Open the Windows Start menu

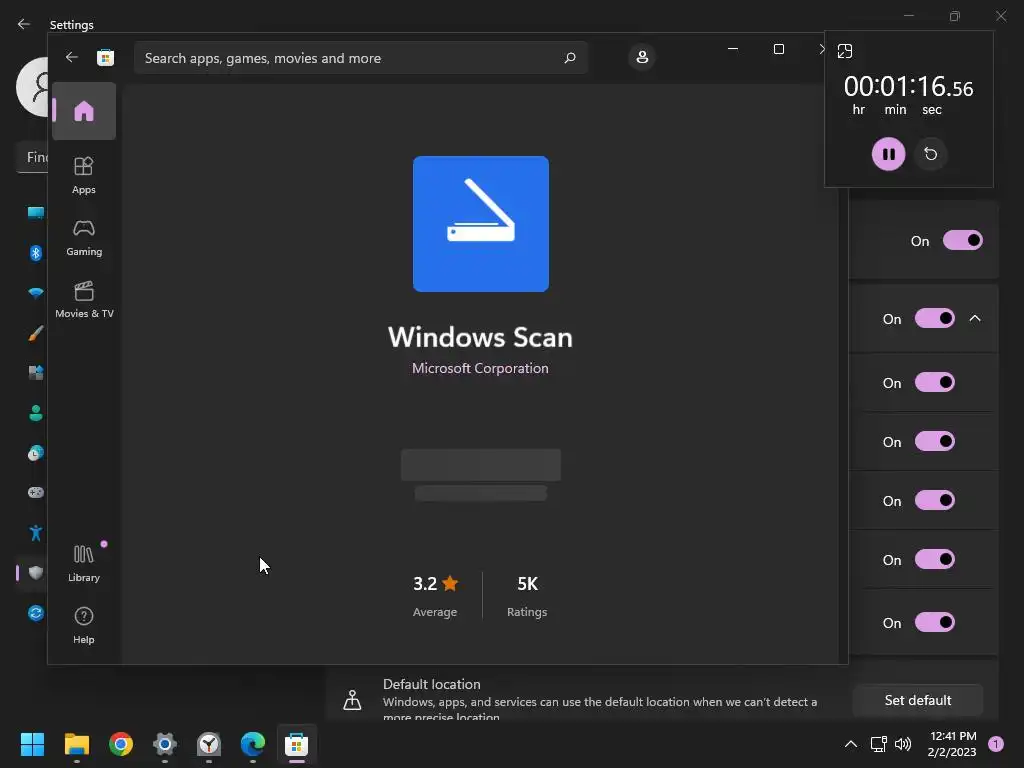coord(32,744)
